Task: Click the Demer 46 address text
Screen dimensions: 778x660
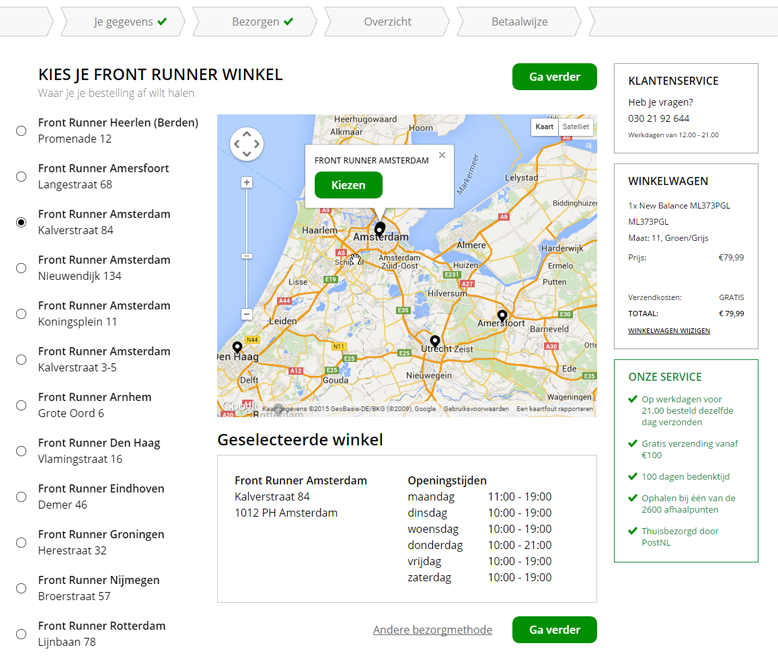Action: click(63, 505)
